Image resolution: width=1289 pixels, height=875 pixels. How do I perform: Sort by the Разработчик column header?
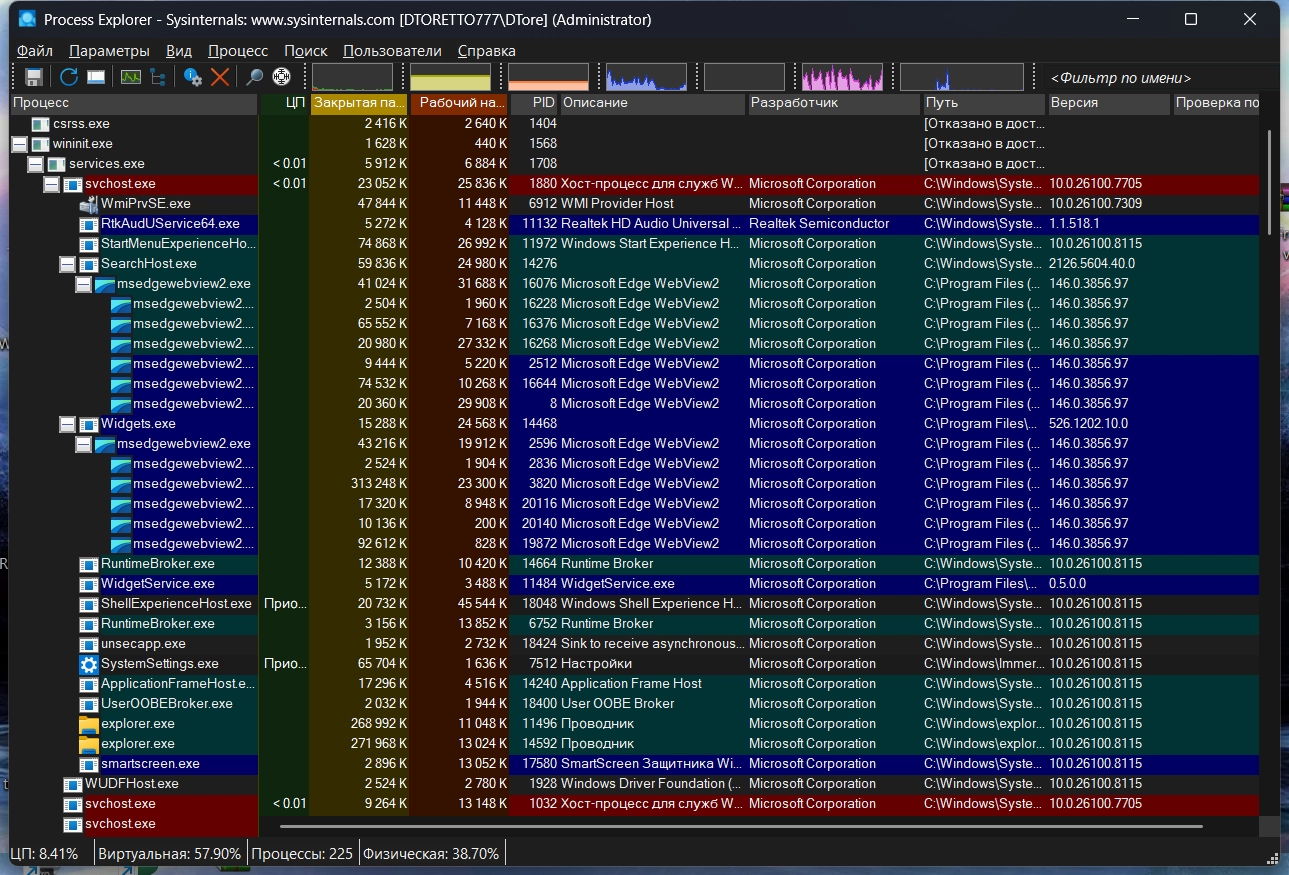[832, 103]
